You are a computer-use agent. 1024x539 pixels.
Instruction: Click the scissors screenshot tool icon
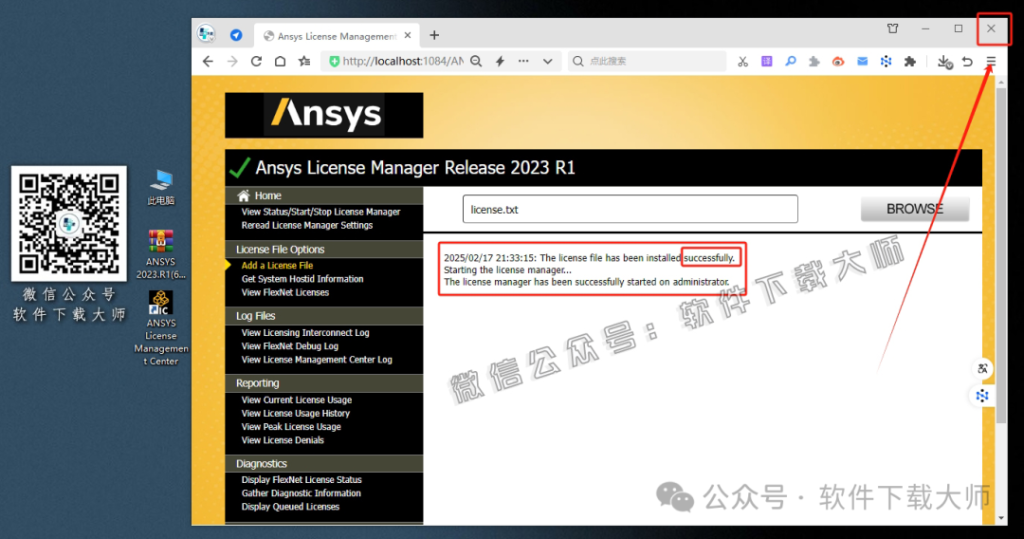click(743, 61)
